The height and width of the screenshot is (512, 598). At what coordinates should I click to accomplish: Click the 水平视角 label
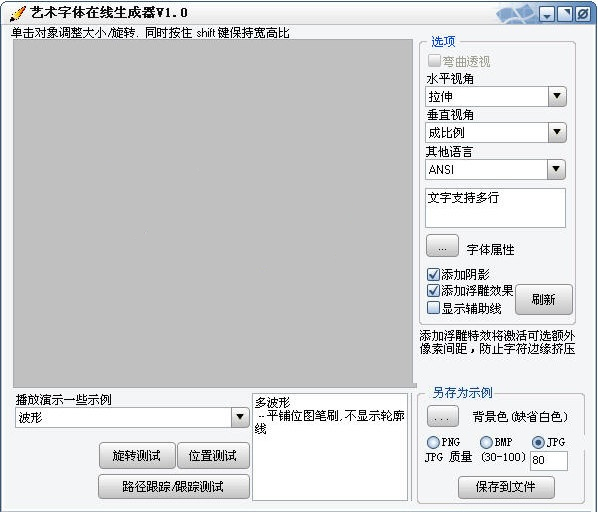[x=450, y=79]
